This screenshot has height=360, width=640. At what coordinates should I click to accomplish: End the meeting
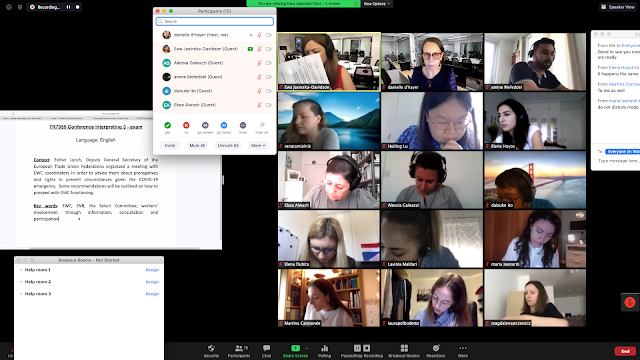click(625, 351)
